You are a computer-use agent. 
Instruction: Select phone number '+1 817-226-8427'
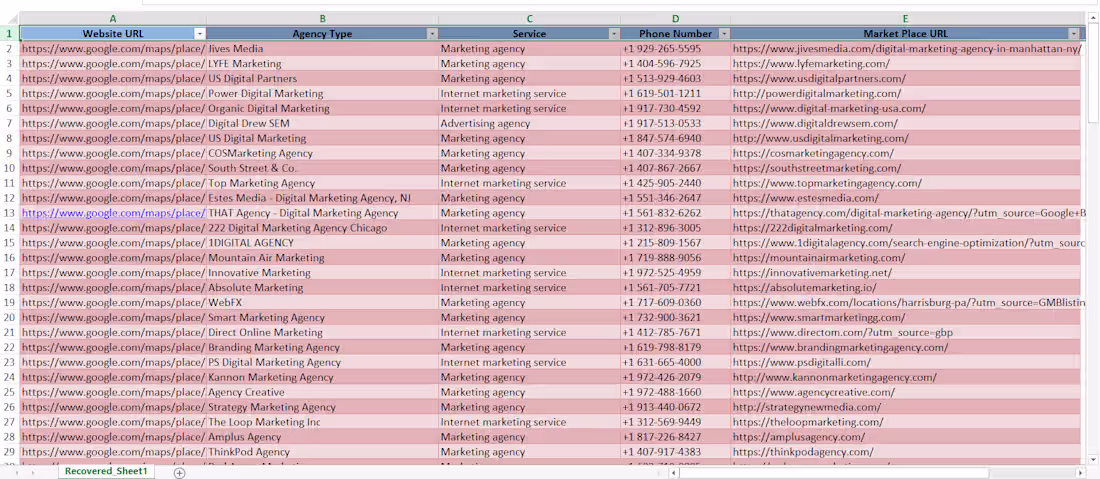pyautogui.click(x=675, y=437)
